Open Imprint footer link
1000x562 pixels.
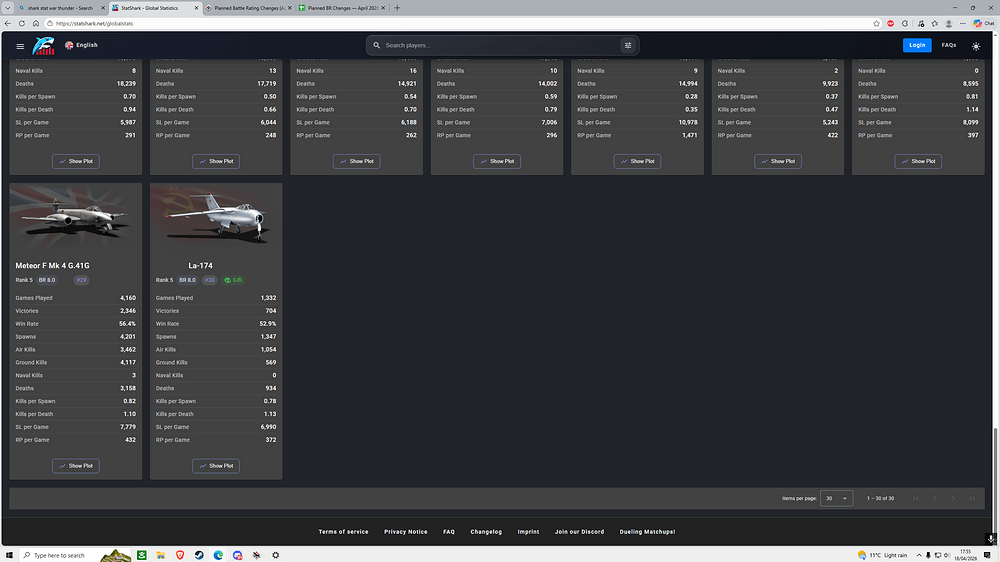click(528, 531)
